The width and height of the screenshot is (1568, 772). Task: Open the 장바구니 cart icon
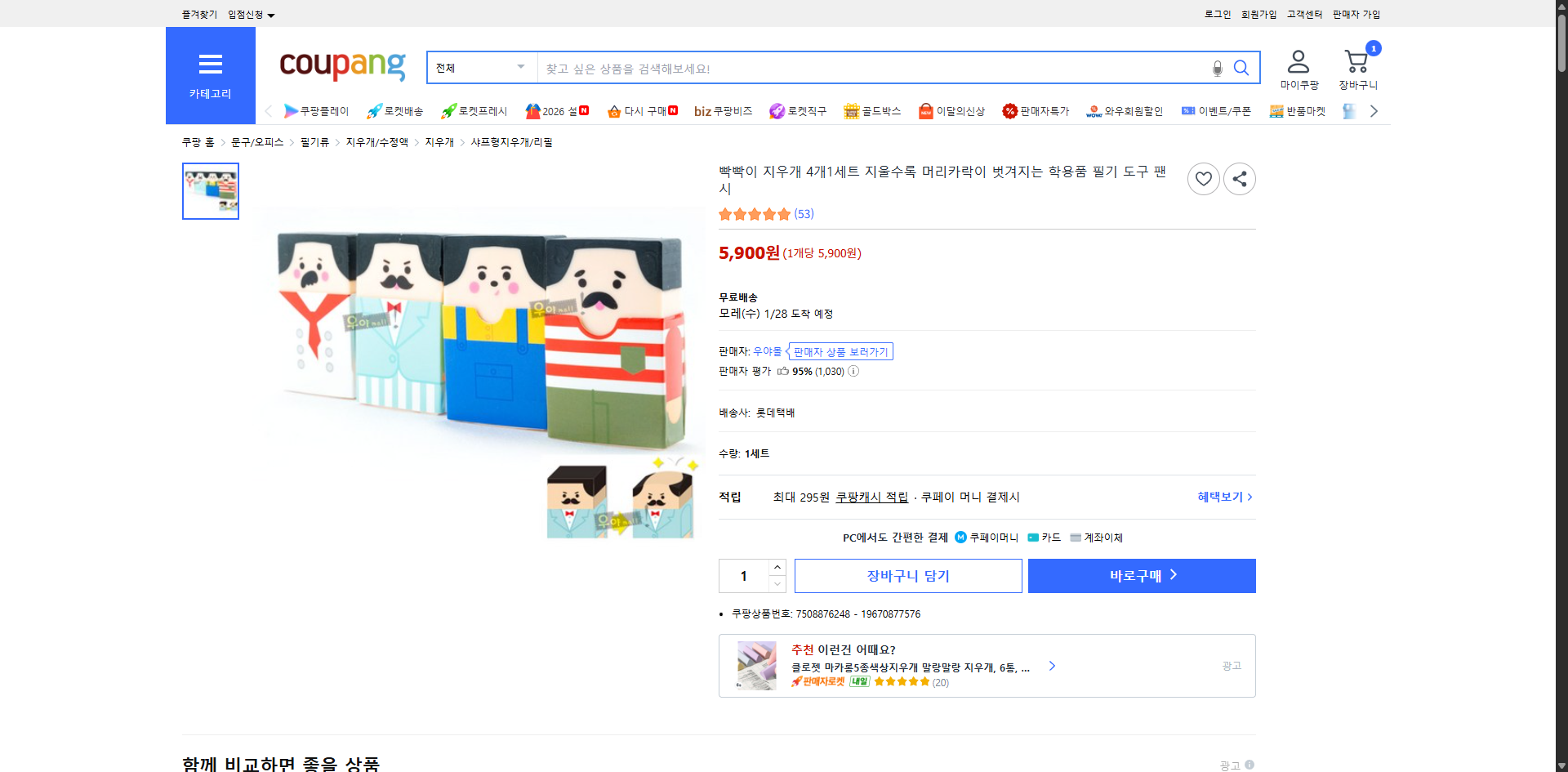1356,61
